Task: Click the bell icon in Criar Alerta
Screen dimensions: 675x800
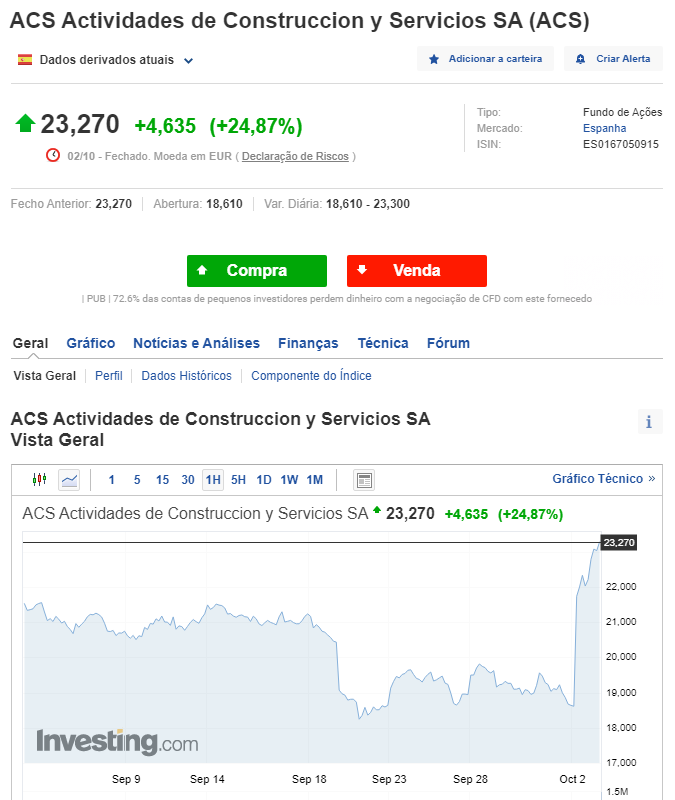Action: tap(580, 59)
